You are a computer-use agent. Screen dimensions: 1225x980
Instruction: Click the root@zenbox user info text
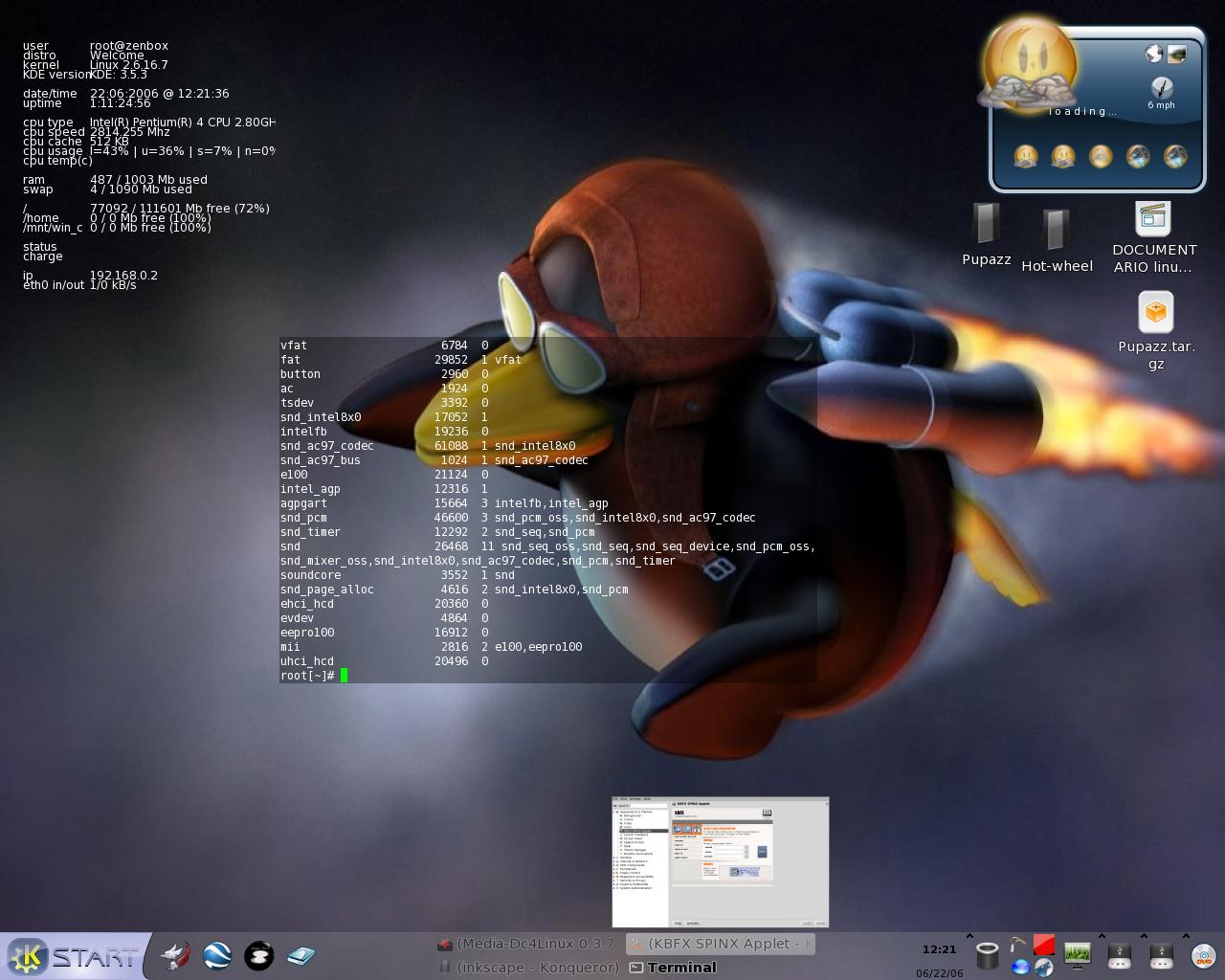[x=129, y=46]
